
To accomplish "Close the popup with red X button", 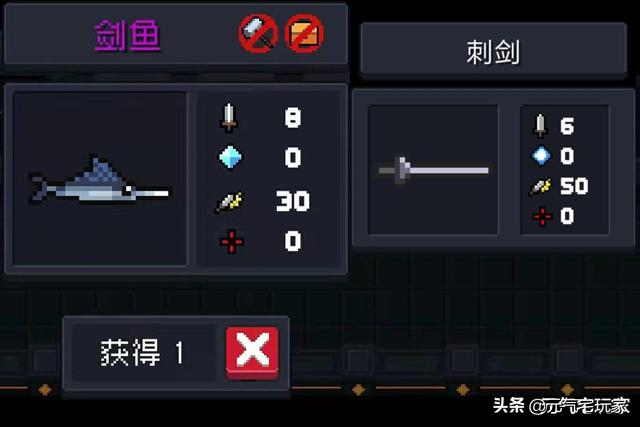I will coord(252,353).
